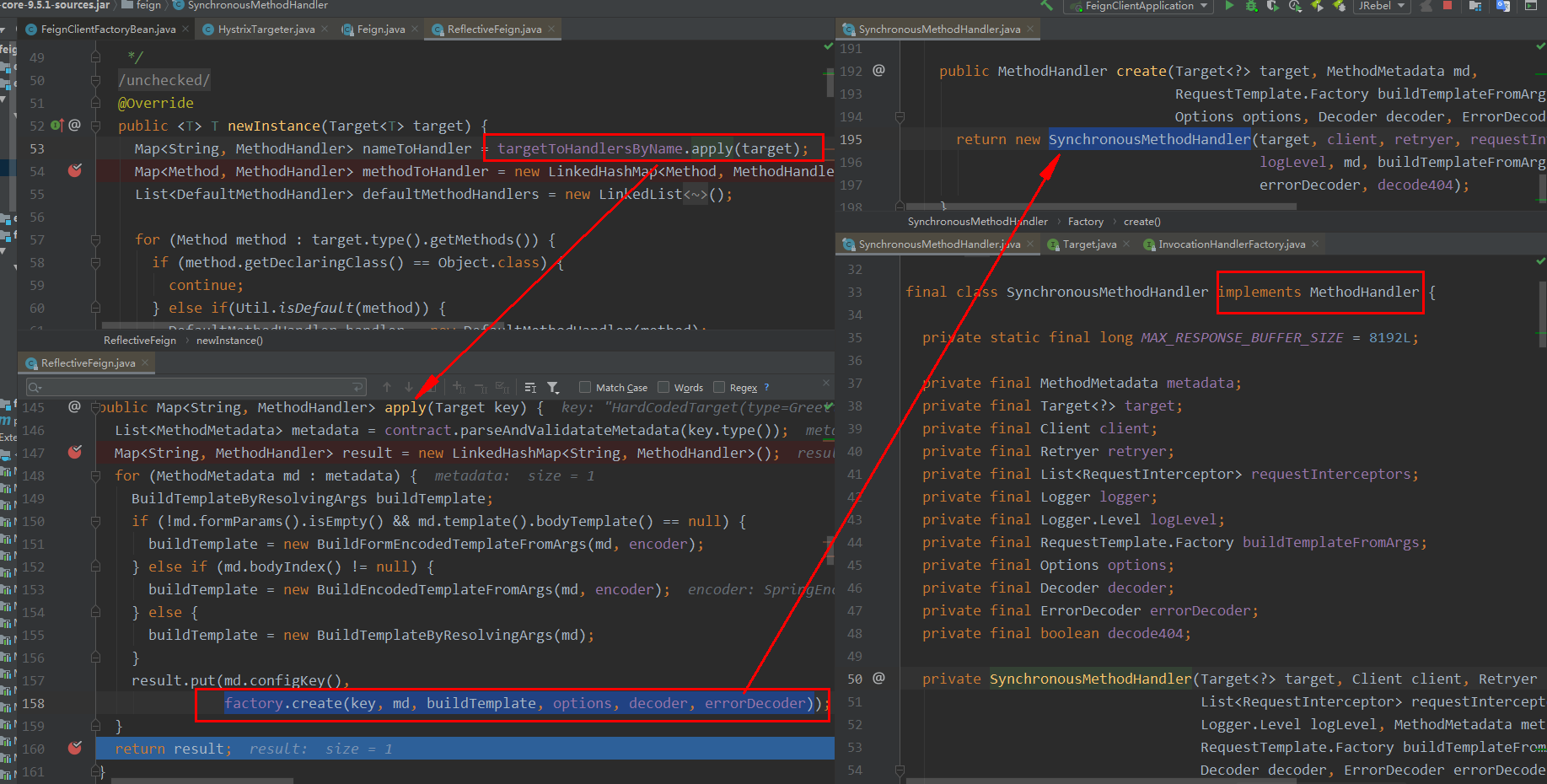Click the Factory breadcrumb in right editor
The height and width of the screenshot is (784, 1547).
click(x=1085, y=222)
